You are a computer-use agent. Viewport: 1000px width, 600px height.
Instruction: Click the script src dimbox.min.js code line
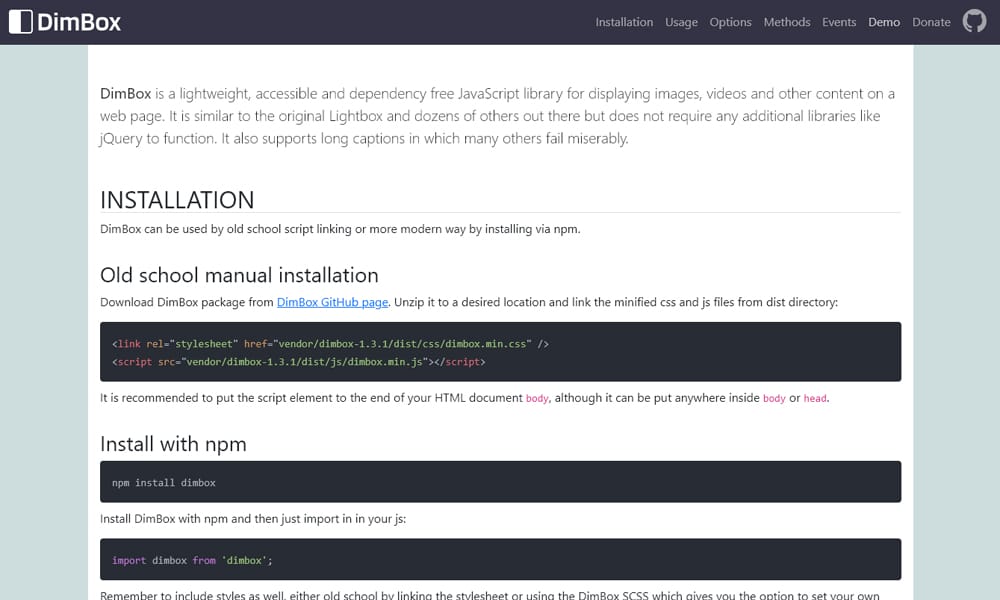(298, 362)
